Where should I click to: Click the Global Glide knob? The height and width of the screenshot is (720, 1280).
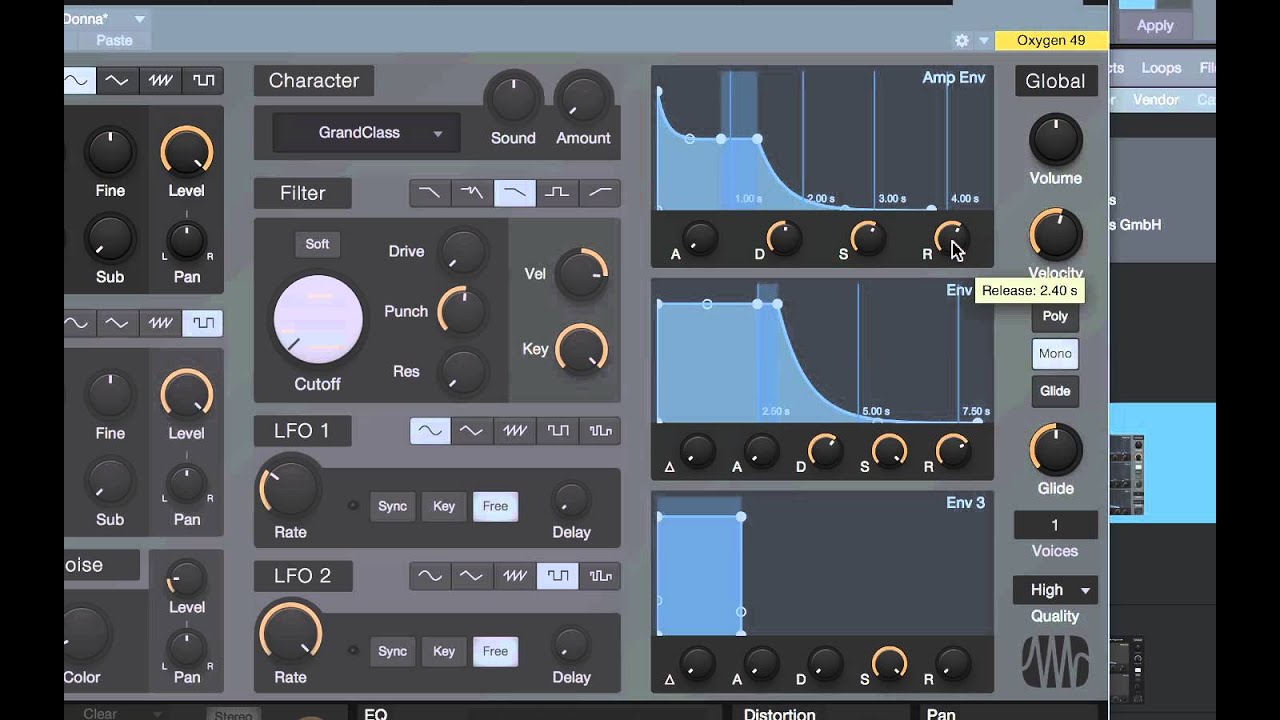1056,449
